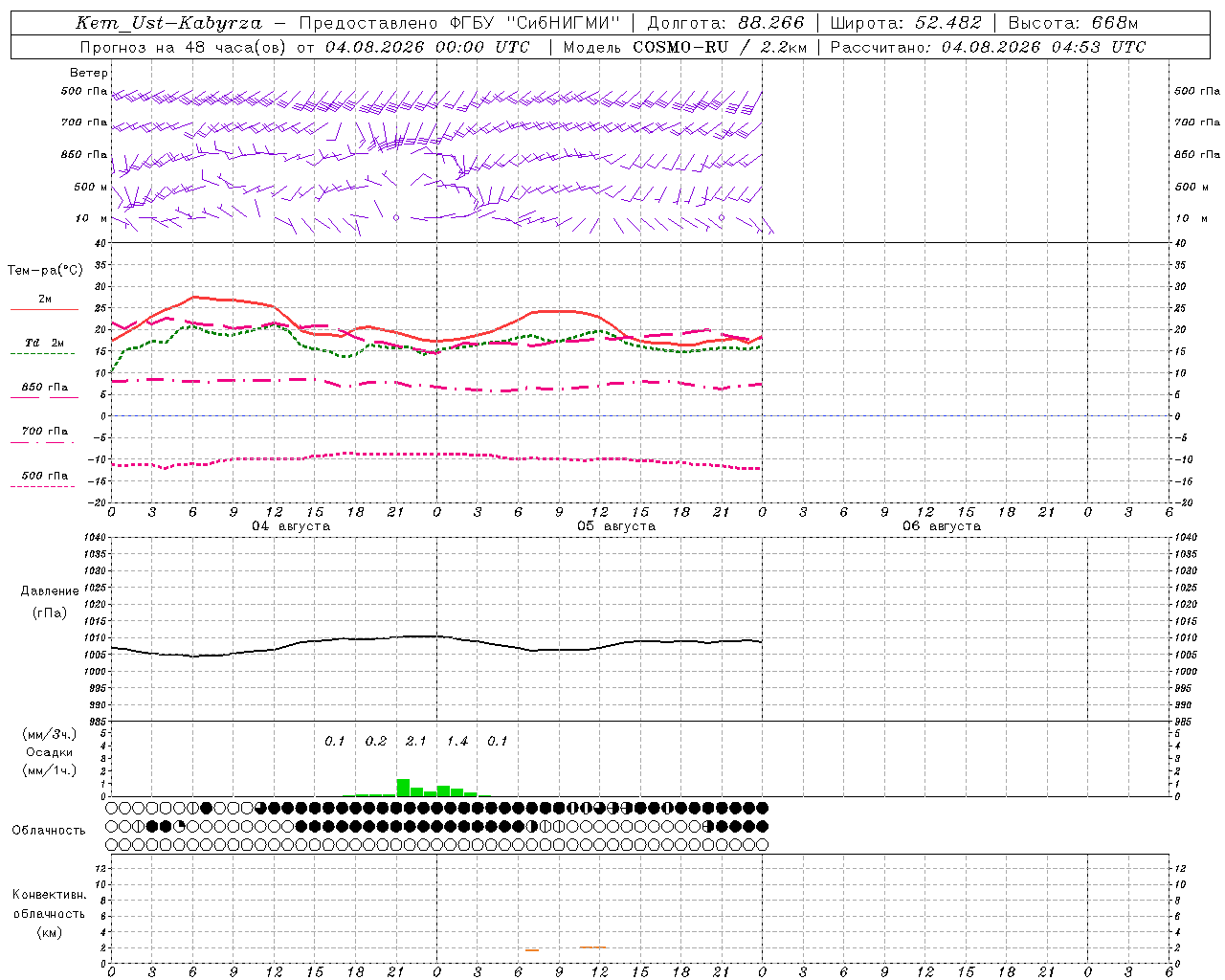
Task: Click the tallest green precipitation bar
Action: [x=403, y=788]
